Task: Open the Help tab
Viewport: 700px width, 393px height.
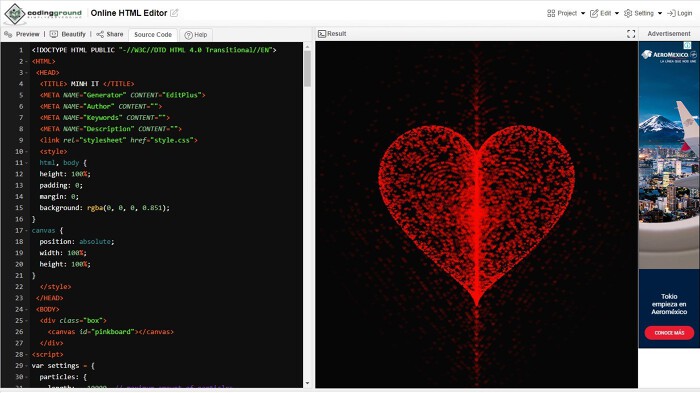Action: point(196,34)
